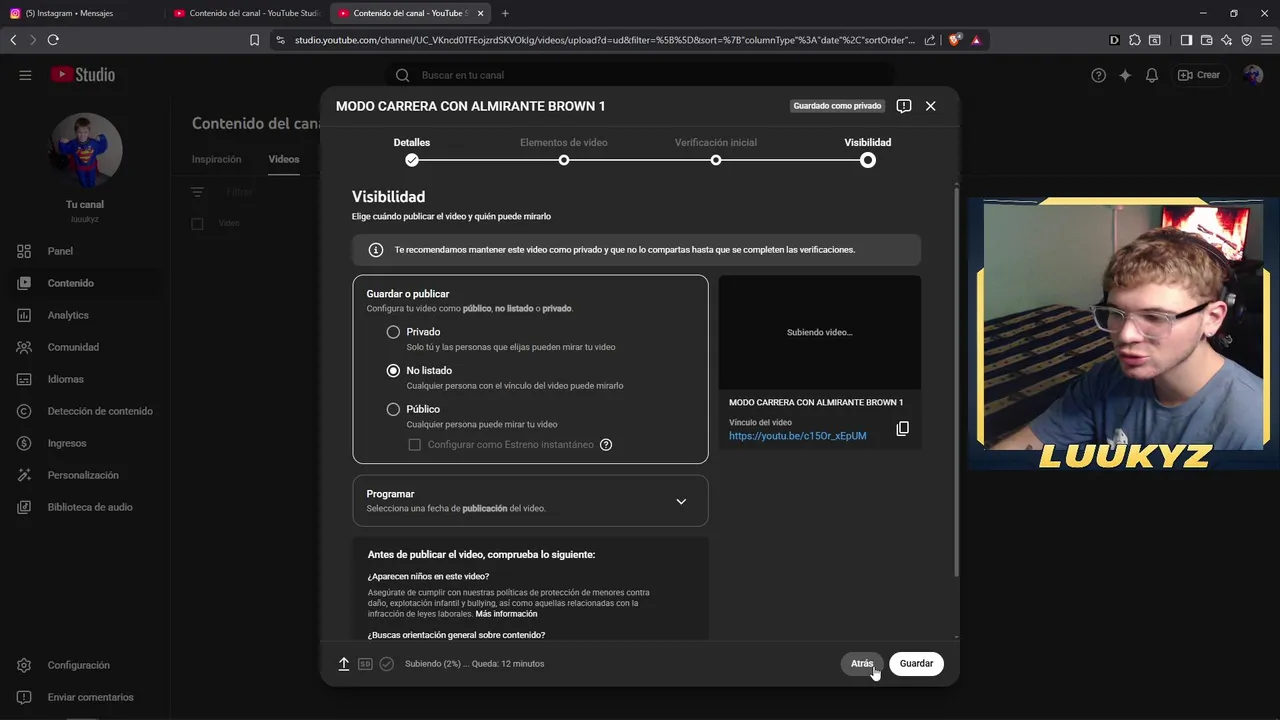
Task: Select the No listado radio button
Action: coord(393,371)
